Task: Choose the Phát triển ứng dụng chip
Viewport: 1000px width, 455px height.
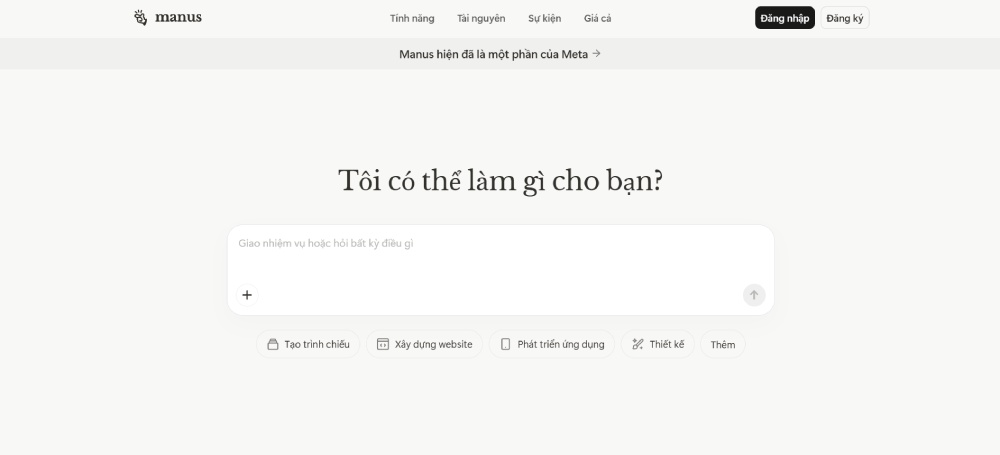Action: [x=552, y=344]
